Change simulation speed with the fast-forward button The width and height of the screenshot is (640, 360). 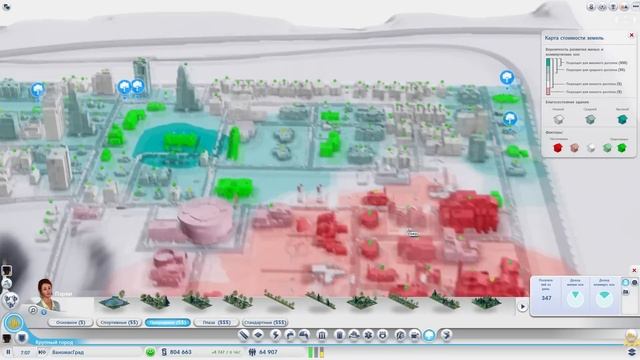(x=42, y=352)
